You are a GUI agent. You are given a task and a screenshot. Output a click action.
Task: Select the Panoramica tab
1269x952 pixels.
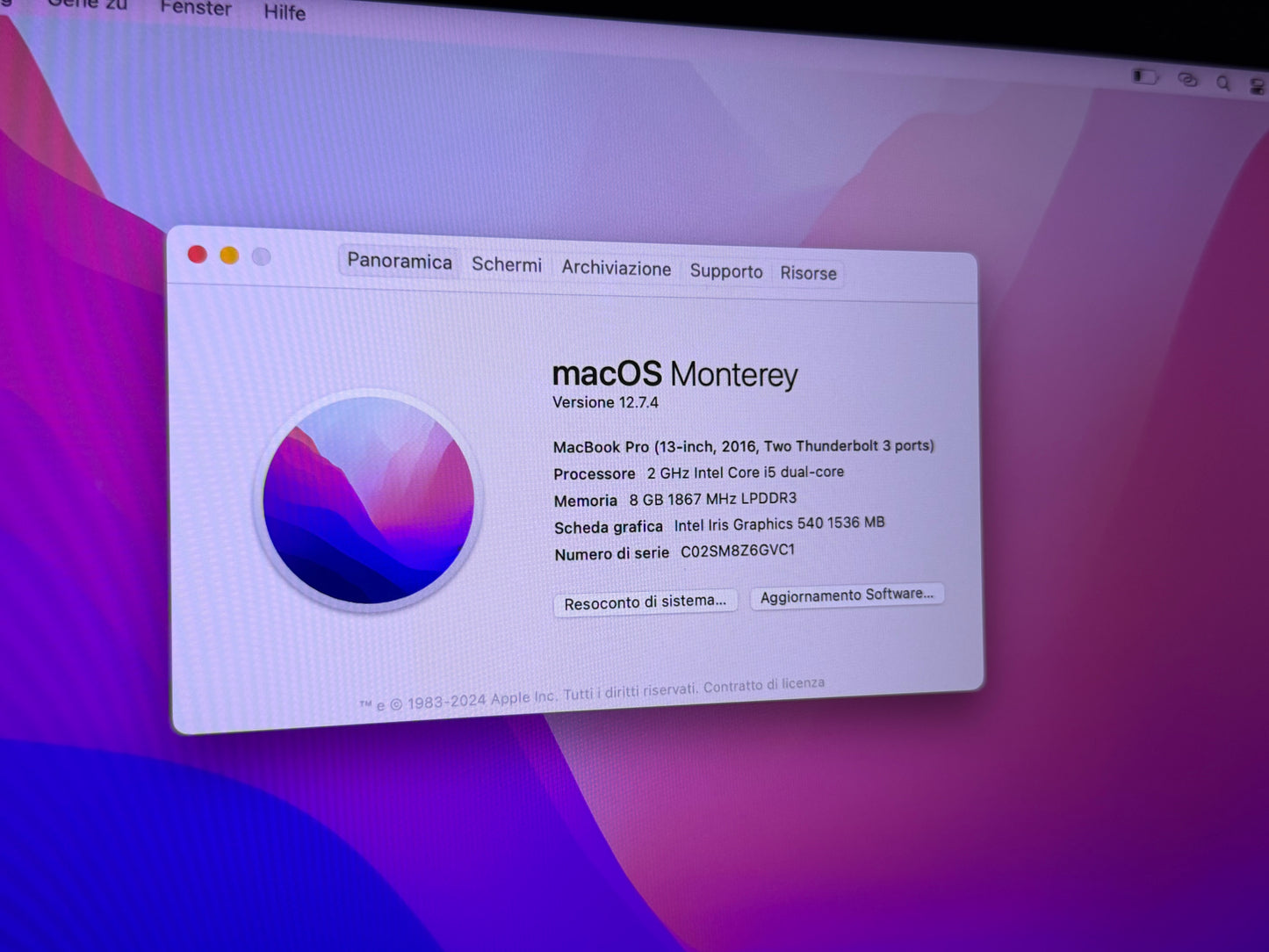[x=400, y=261]
